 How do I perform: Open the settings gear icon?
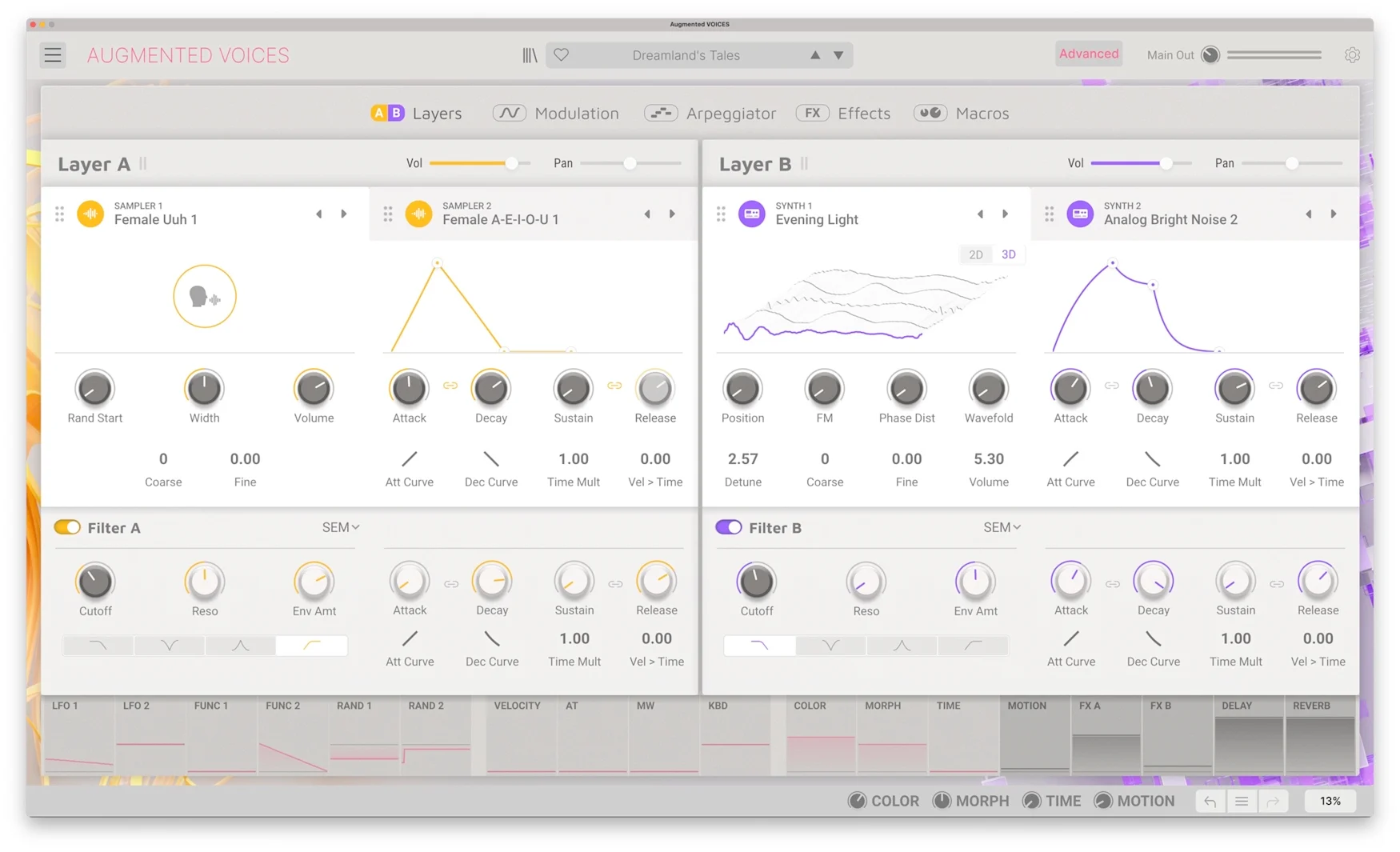click(x=1352, y=55)
